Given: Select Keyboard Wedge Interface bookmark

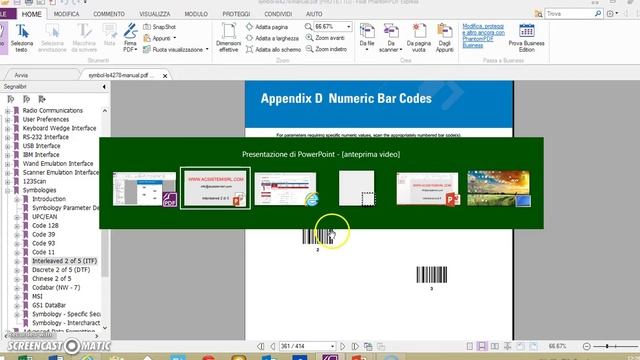Looking at the screenshot, I should 59,128.
